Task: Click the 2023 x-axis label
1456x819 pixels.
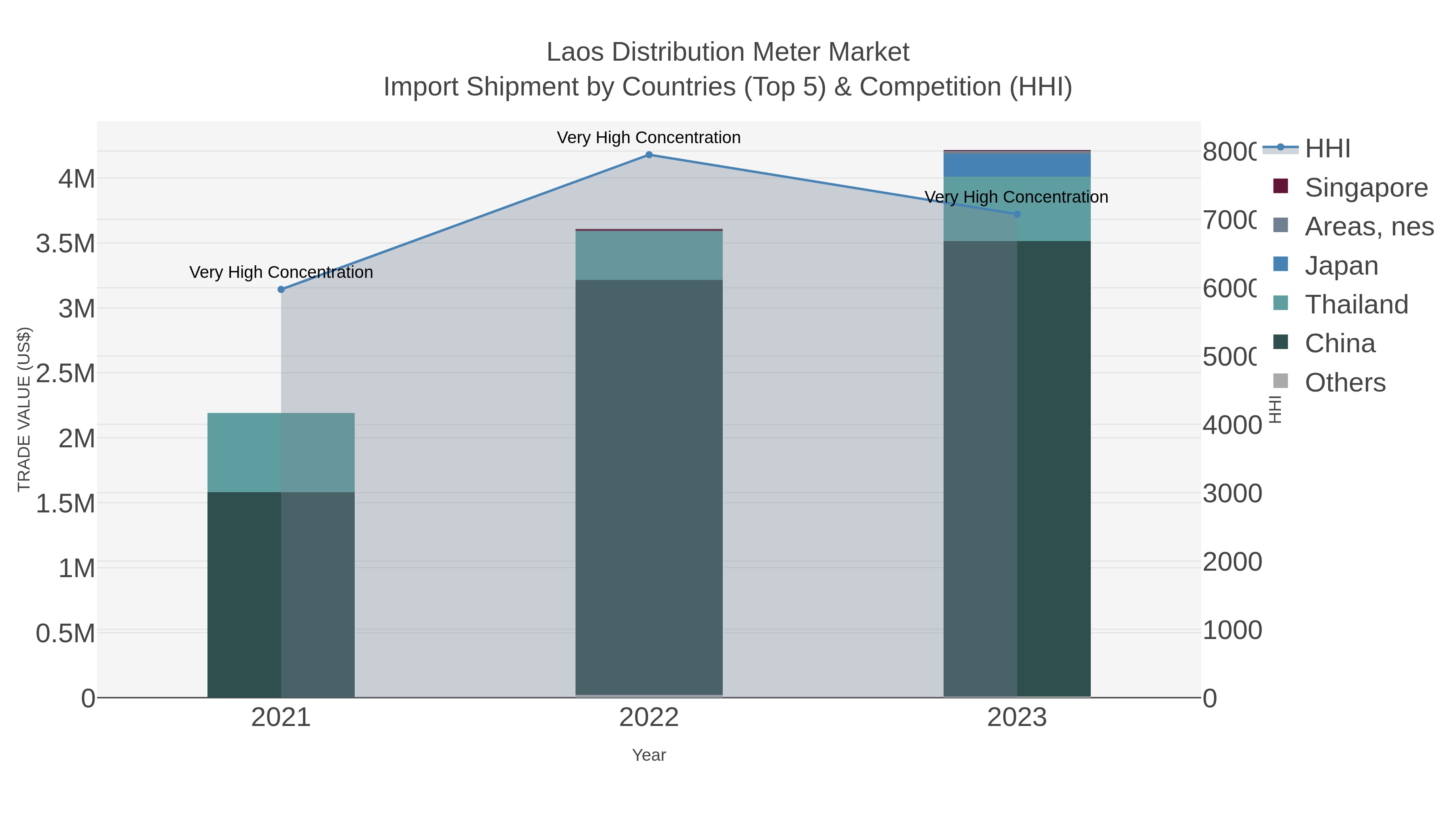Action: coord(1017,718)
